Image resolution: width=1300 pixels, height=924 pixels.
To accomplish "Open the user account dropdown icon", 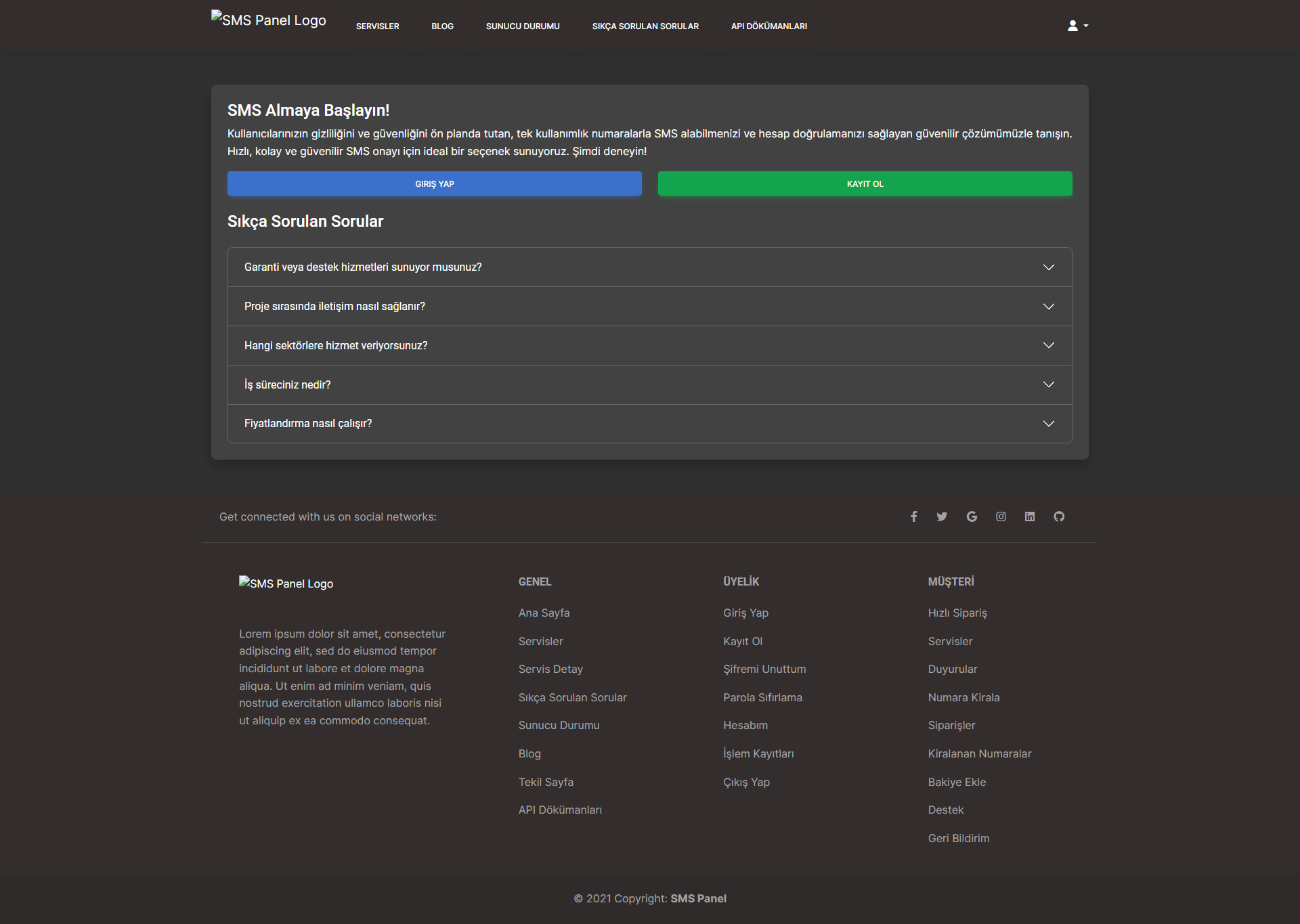I will [x=1077, y=26].
